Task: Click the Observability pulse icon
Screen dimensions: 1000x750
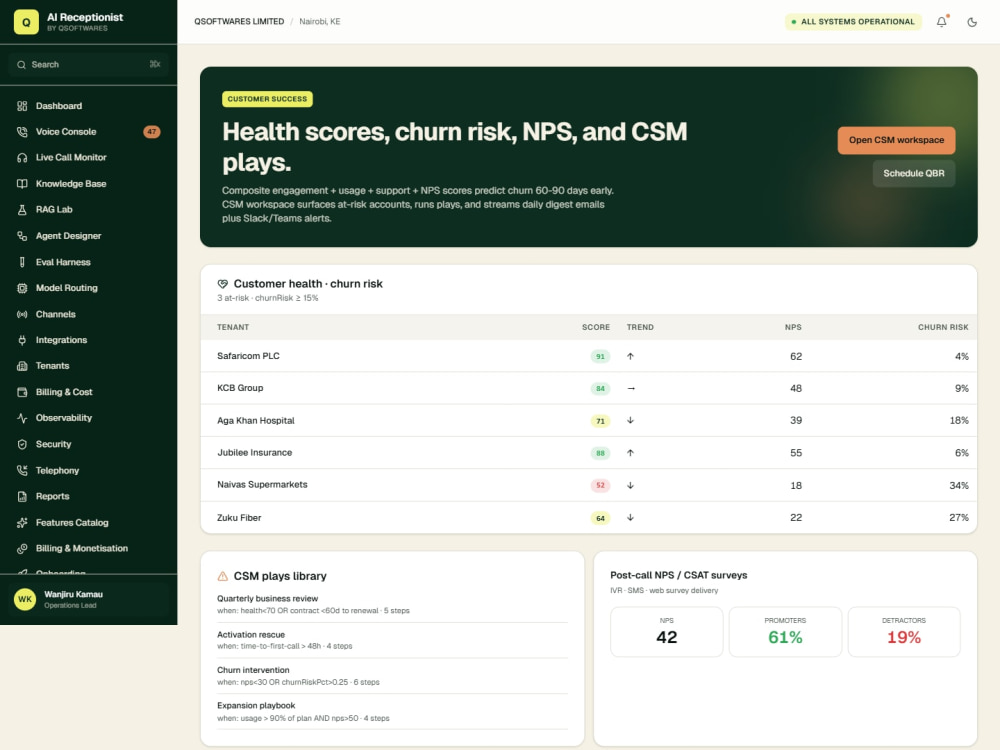Action: pyautogui.click(x=22, y=418)
